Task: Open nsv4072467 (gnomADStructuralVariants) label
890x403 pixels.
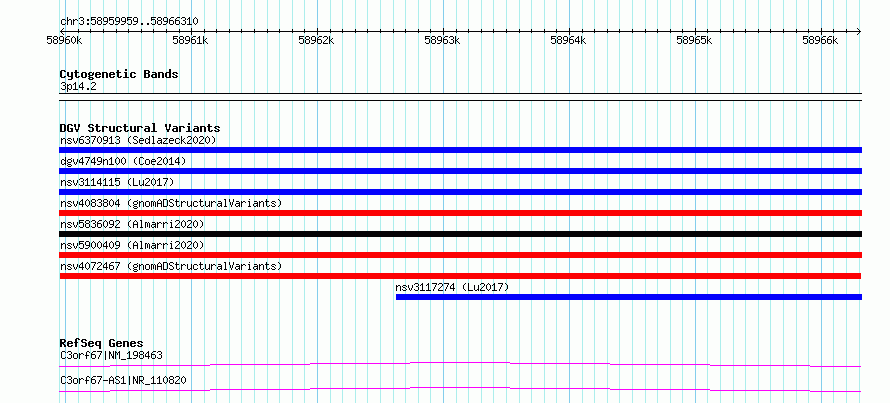Action: click(x=171, y=266)
